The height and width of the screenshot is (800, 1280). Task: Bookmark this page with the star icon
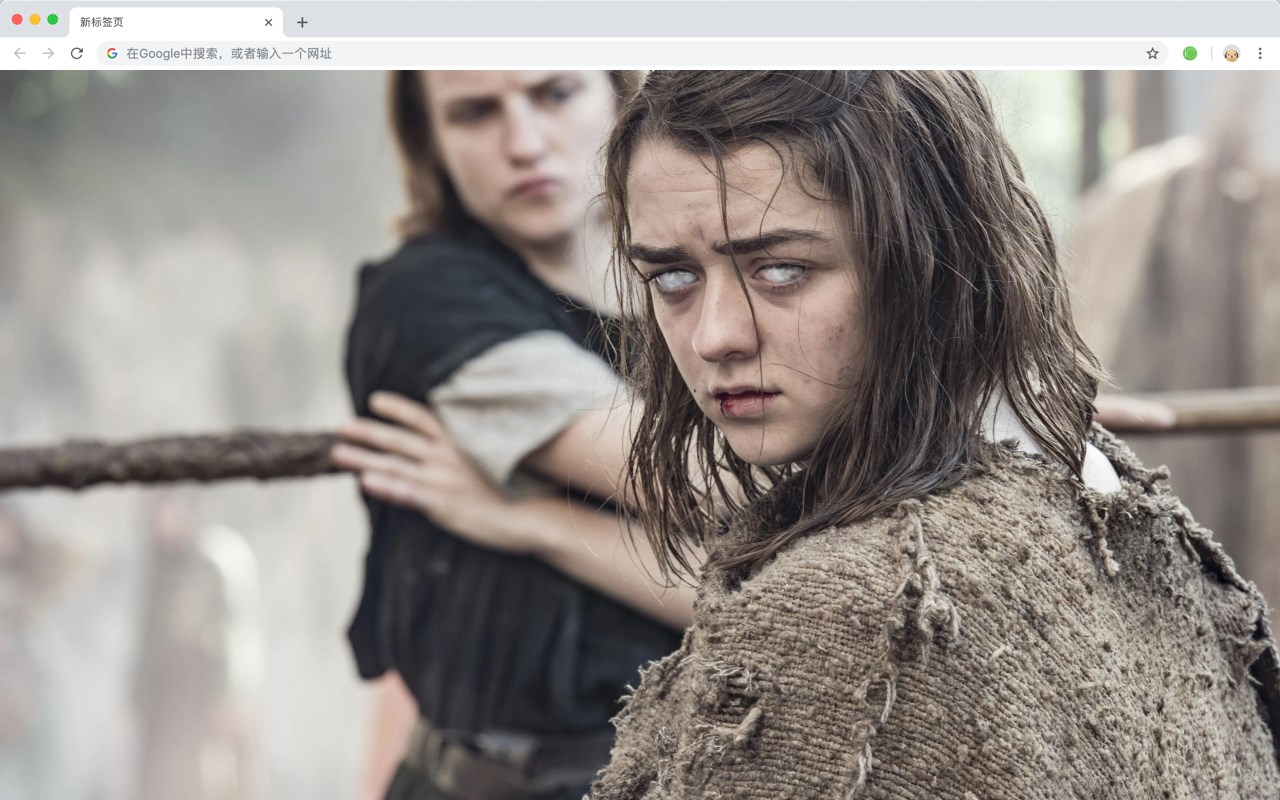[1152, 53]
